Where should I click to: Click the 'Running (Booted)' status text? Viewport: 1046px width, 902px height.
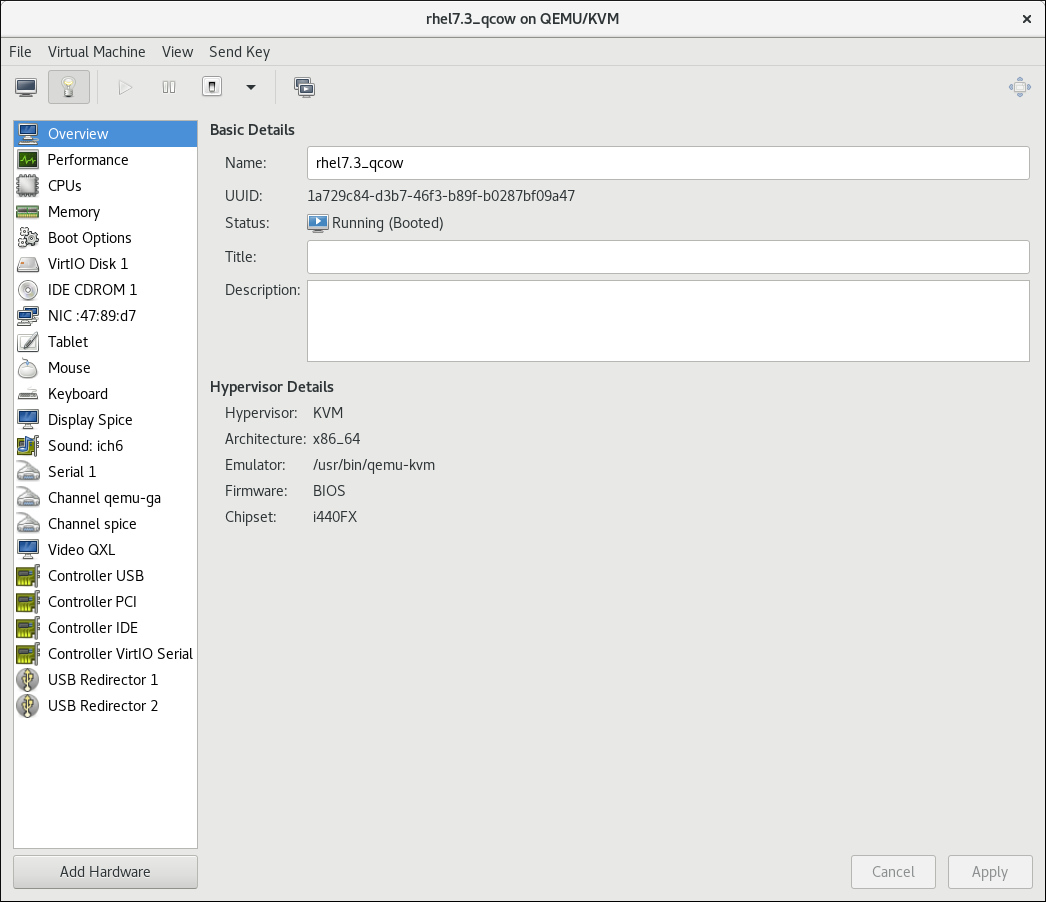pos(388,223)
